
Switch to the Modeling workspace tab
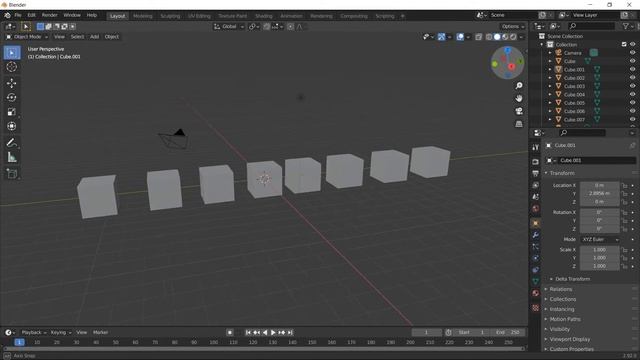click(x=142, y=16)
